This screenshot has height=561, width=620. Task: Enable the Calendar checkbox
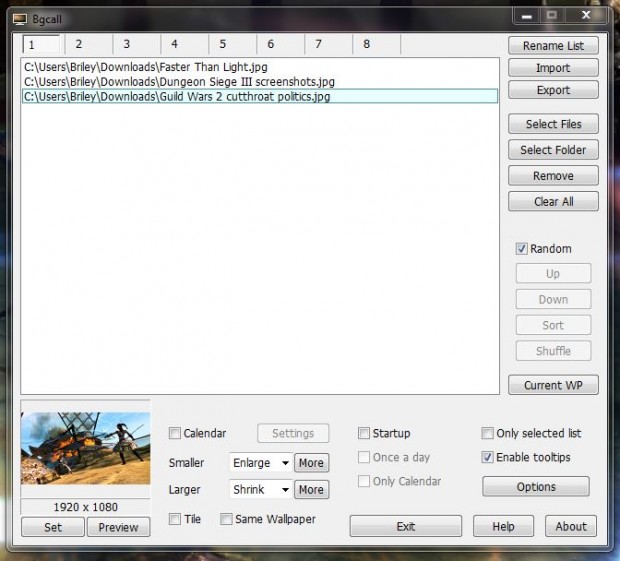(175, 433)
